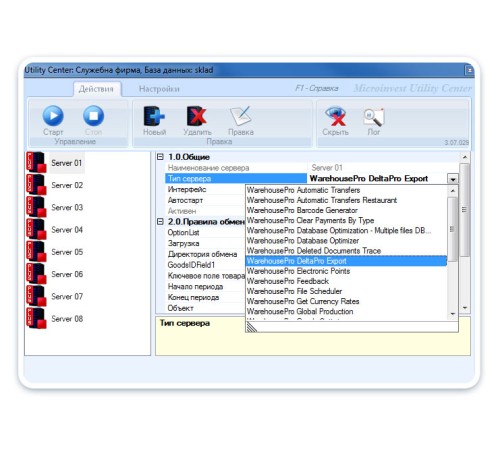Choose WarehousePro Barcode Generator option
Image resolution: width=500 pixels, height=450 pixels.
[346, 210]
